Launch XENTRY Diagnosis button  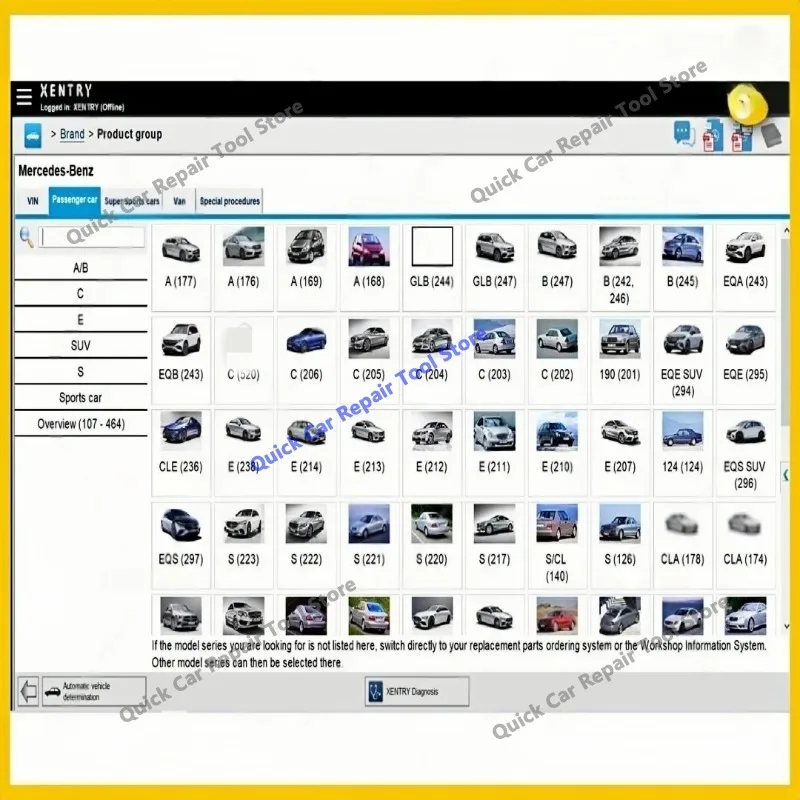point(417,691)
